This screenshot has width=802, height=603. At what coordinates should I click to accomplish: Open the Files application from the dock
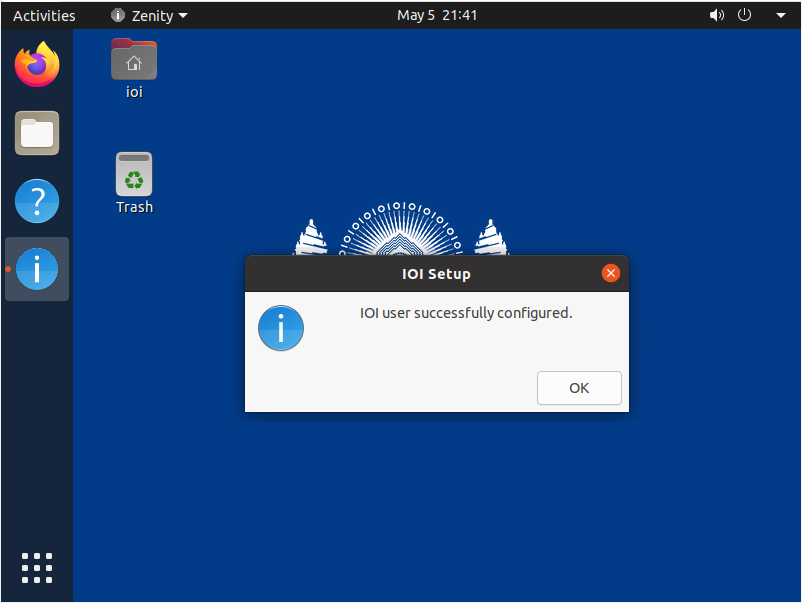tap(36, 132)
